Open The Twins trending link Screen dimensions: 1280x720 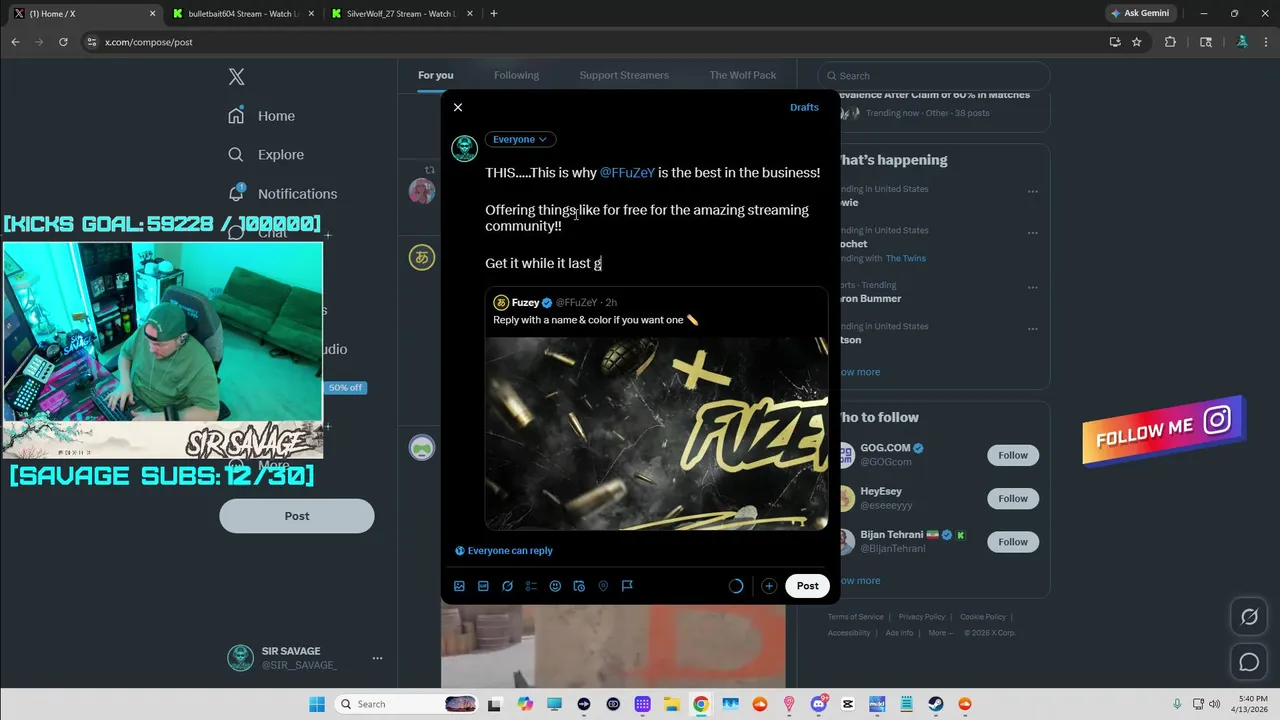(906, 258)
